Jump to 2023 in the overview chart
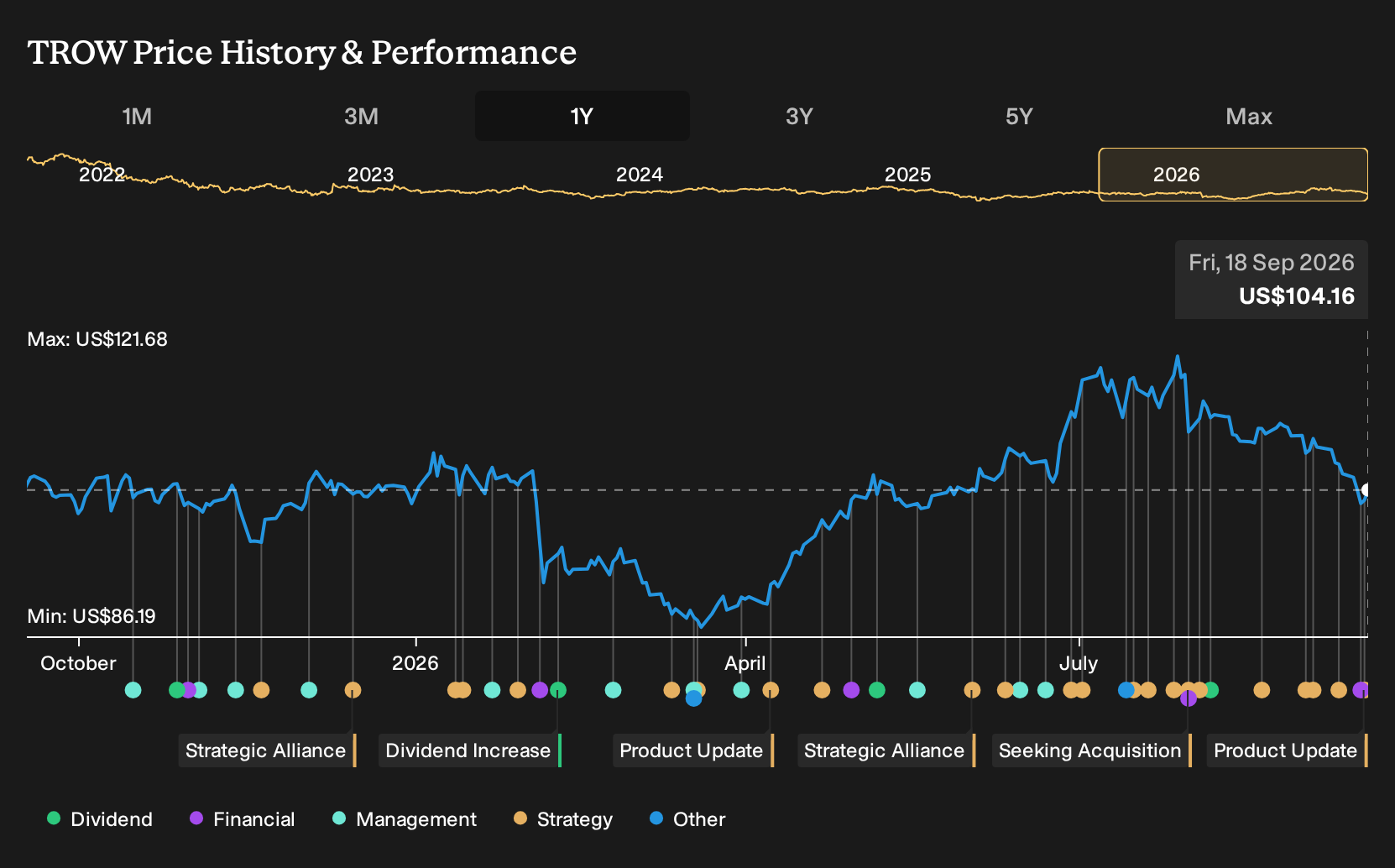This screenshot has height=868, width=1395. (x=370, y=175)
